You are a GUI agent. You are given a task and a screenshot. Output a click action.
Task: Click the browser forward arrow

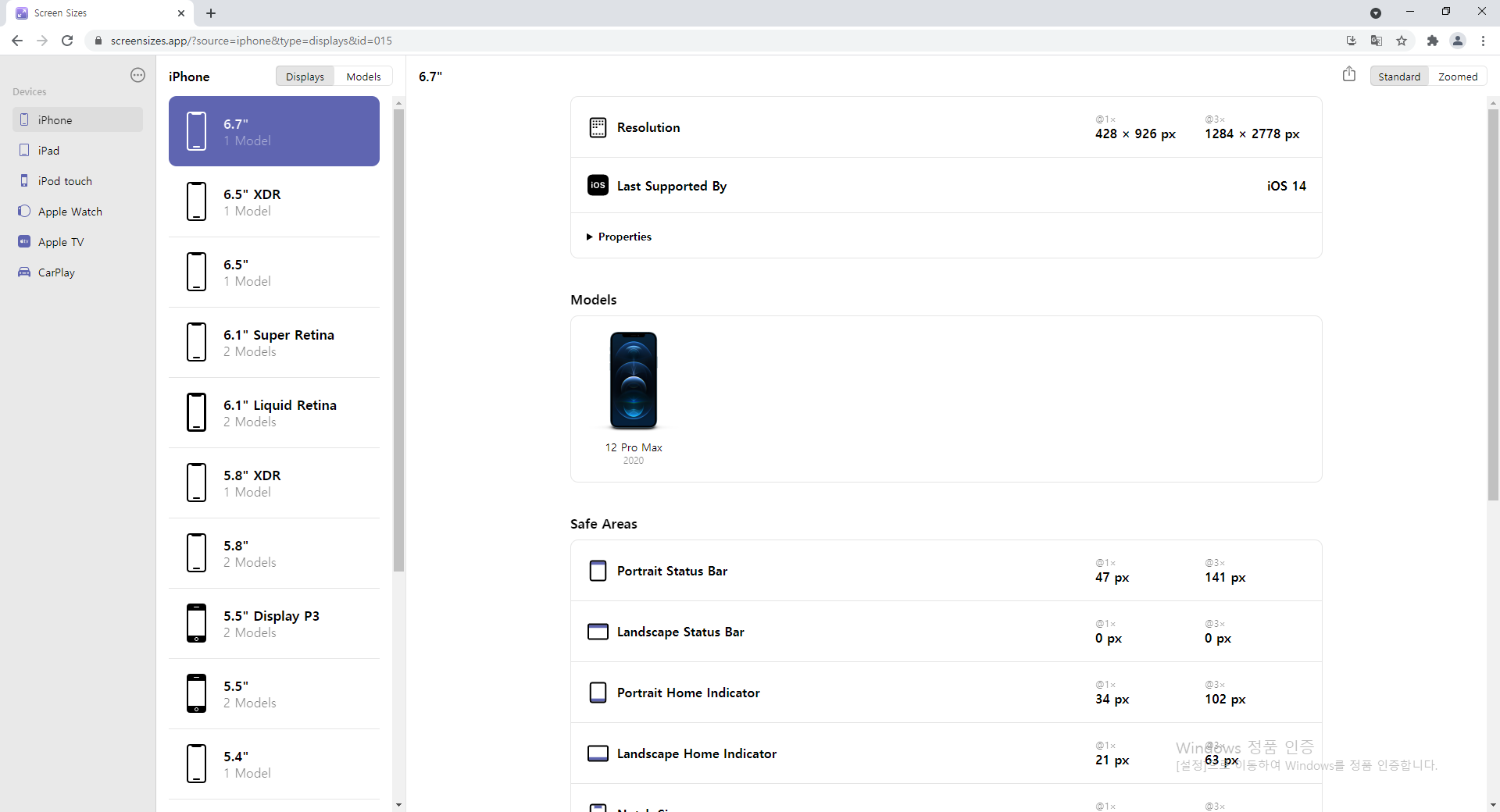coord(42,41)
